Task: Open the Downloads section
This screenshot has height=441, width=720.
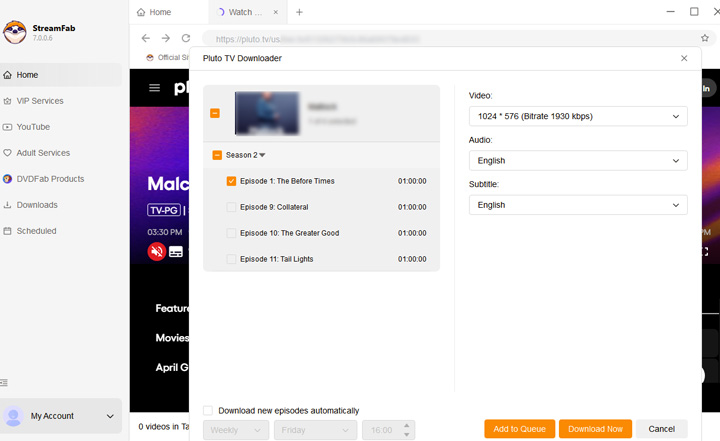Action: tap(61, 205)
